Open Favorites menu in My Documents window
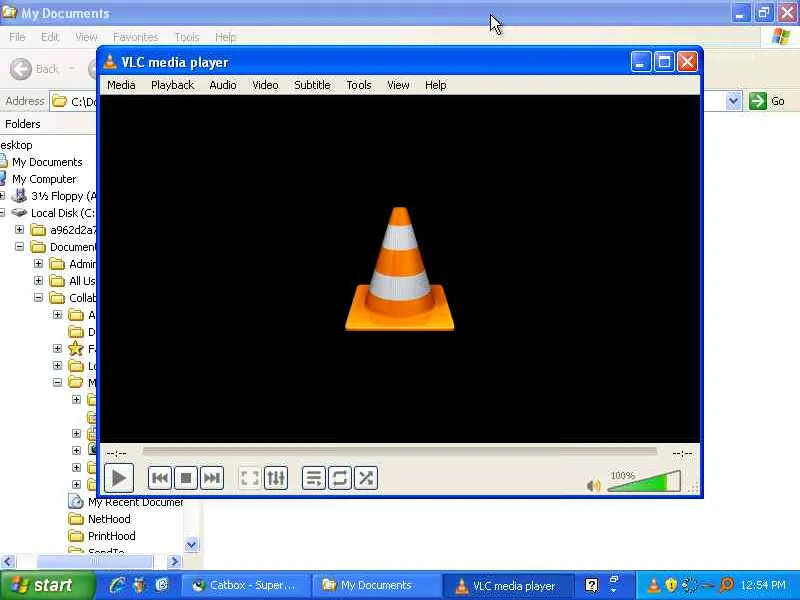800x600 pixels. coord(136,37)
